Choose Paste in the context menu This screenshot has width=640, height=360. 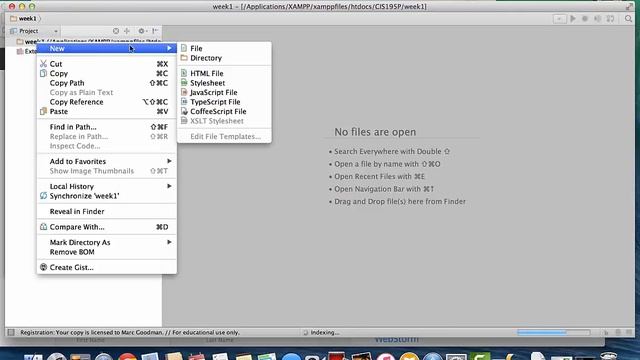pyautogui.click(x=107, y=111)
